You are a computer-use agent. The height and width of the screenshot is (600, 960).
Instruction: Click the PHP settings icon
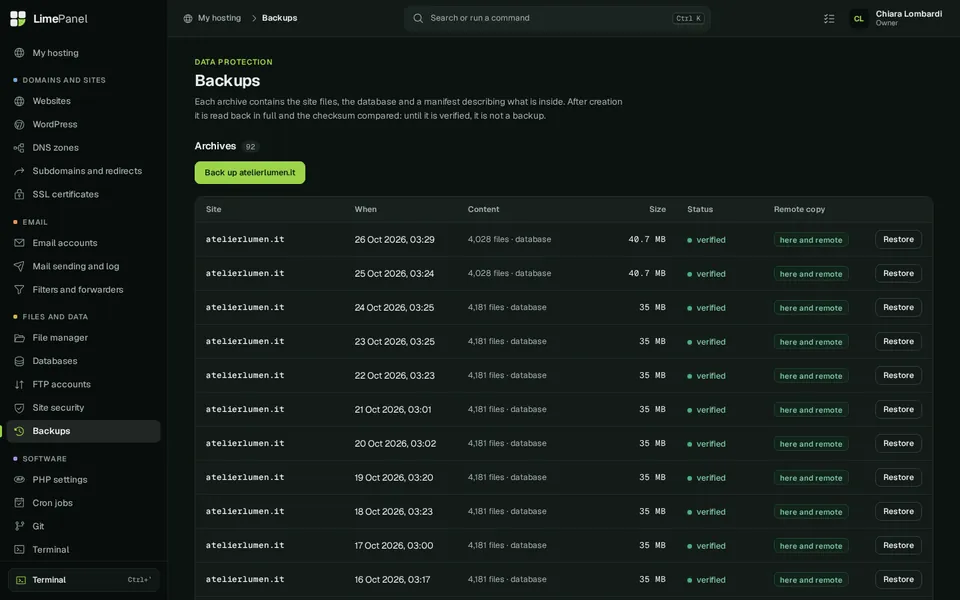[x=20, y=479]
